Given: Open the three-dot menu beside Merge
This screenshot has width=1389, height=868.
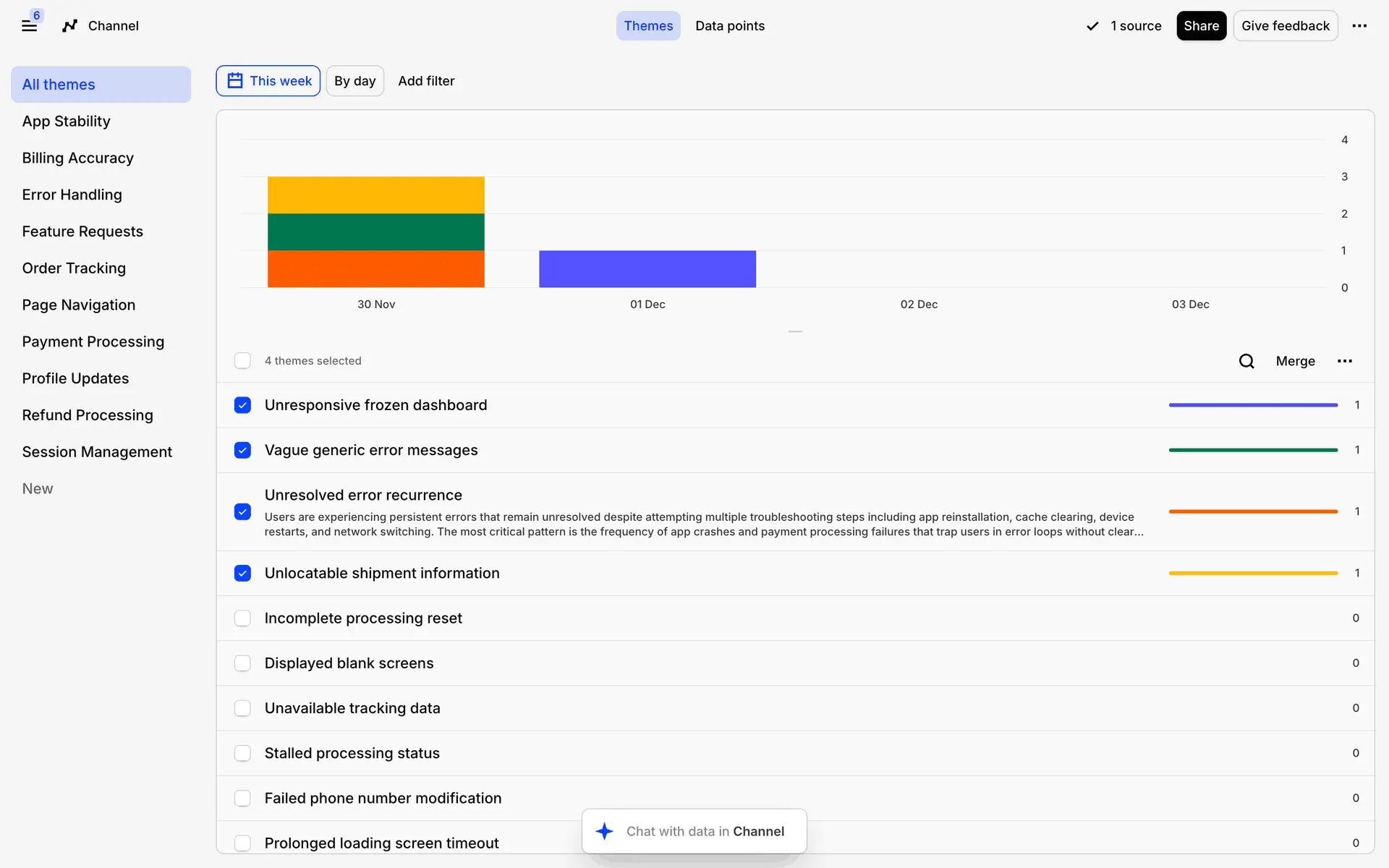Looking at the screenshot, I should (x=1344, y=361).
